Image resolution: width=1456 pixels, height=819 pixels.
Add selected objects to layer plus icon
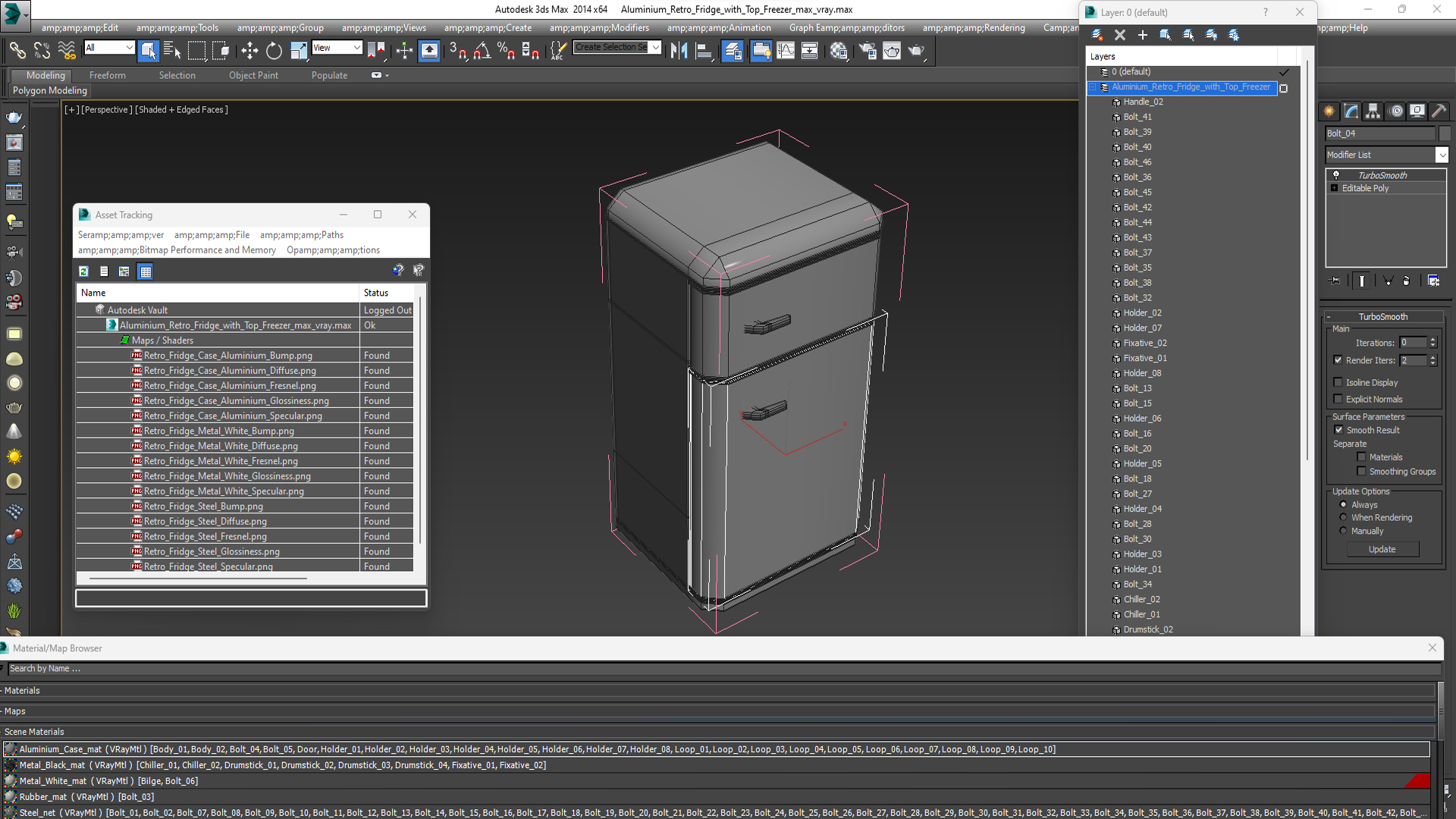1143,35
